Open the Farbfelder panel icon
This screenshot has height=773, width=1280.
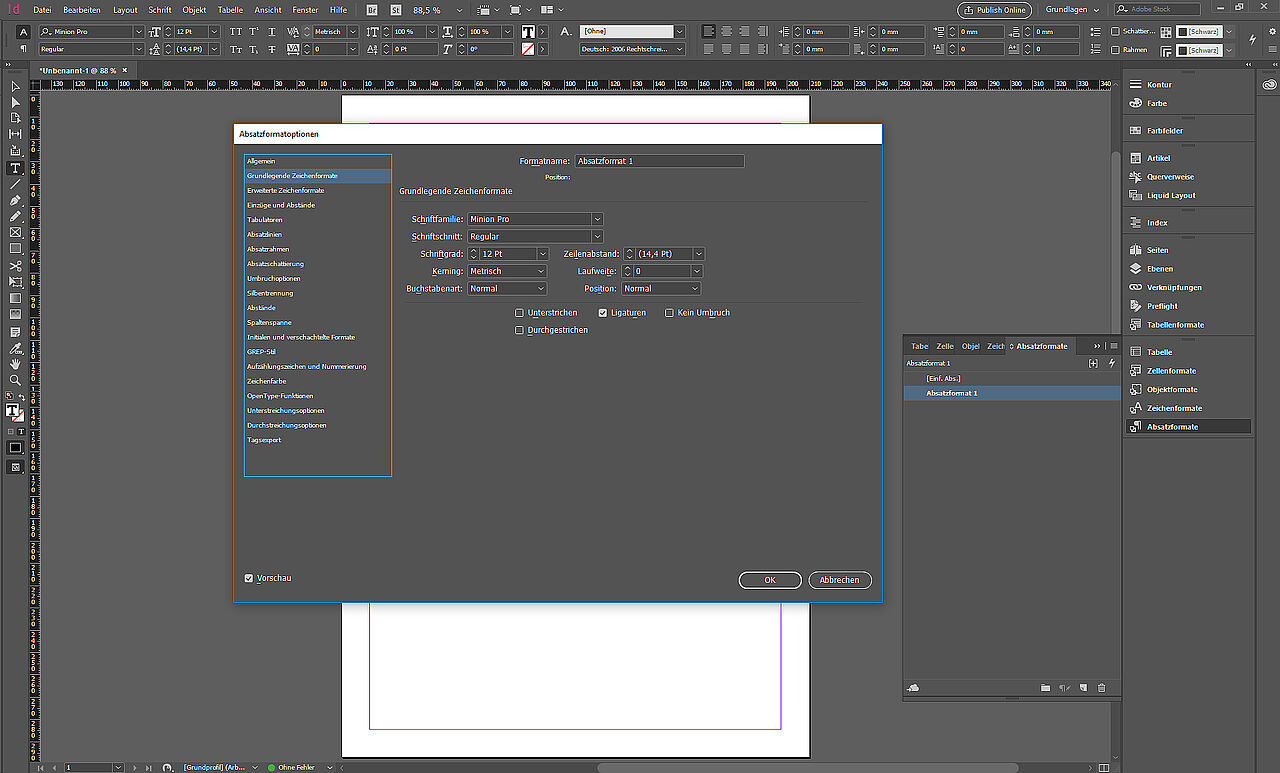pyautogui.click(x=1135, y=131)
